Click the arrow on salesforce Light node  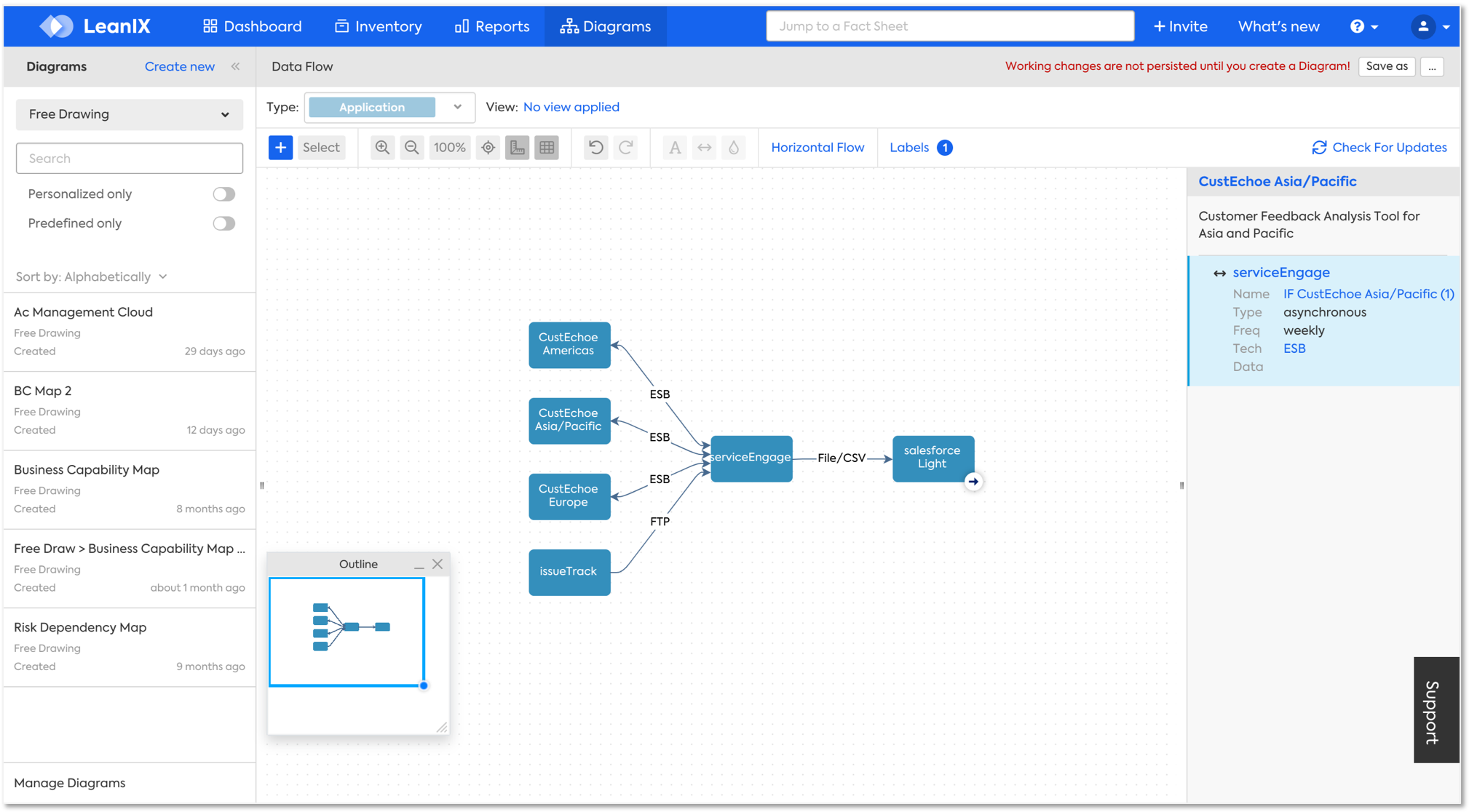973,481
